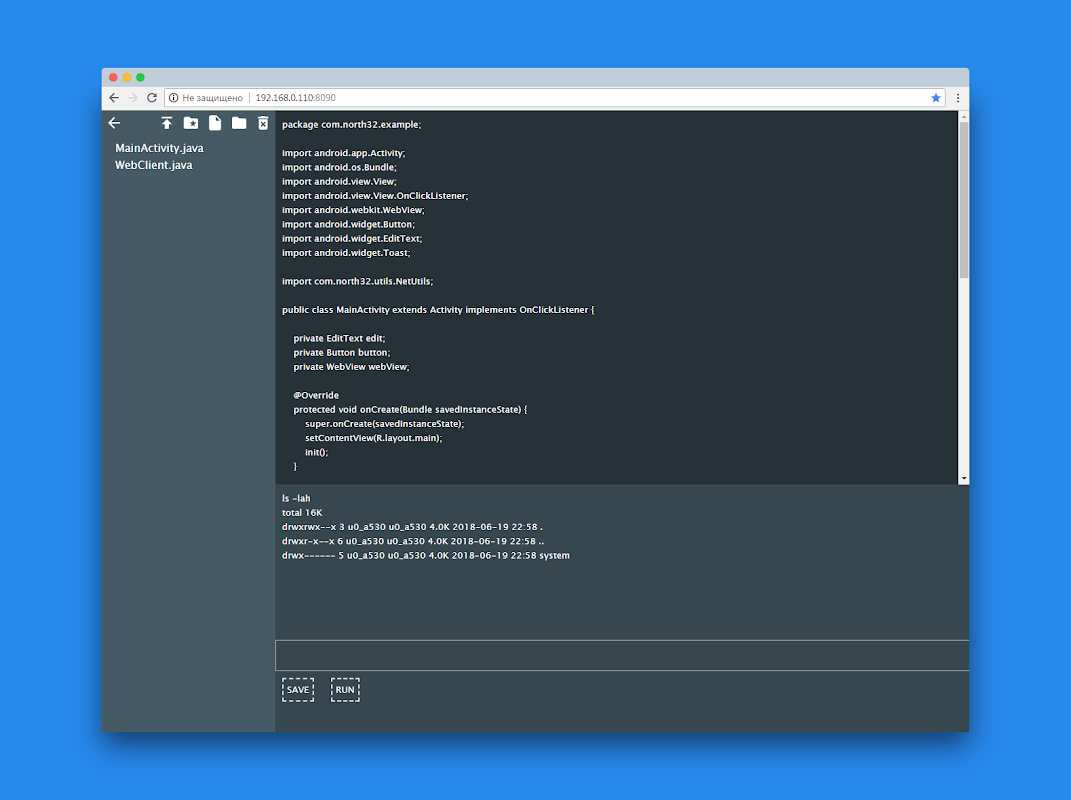1071x800 pixels.
Task: Click the 'setContentView(R.layout.main);' line
Action: (x=374, y=439)
